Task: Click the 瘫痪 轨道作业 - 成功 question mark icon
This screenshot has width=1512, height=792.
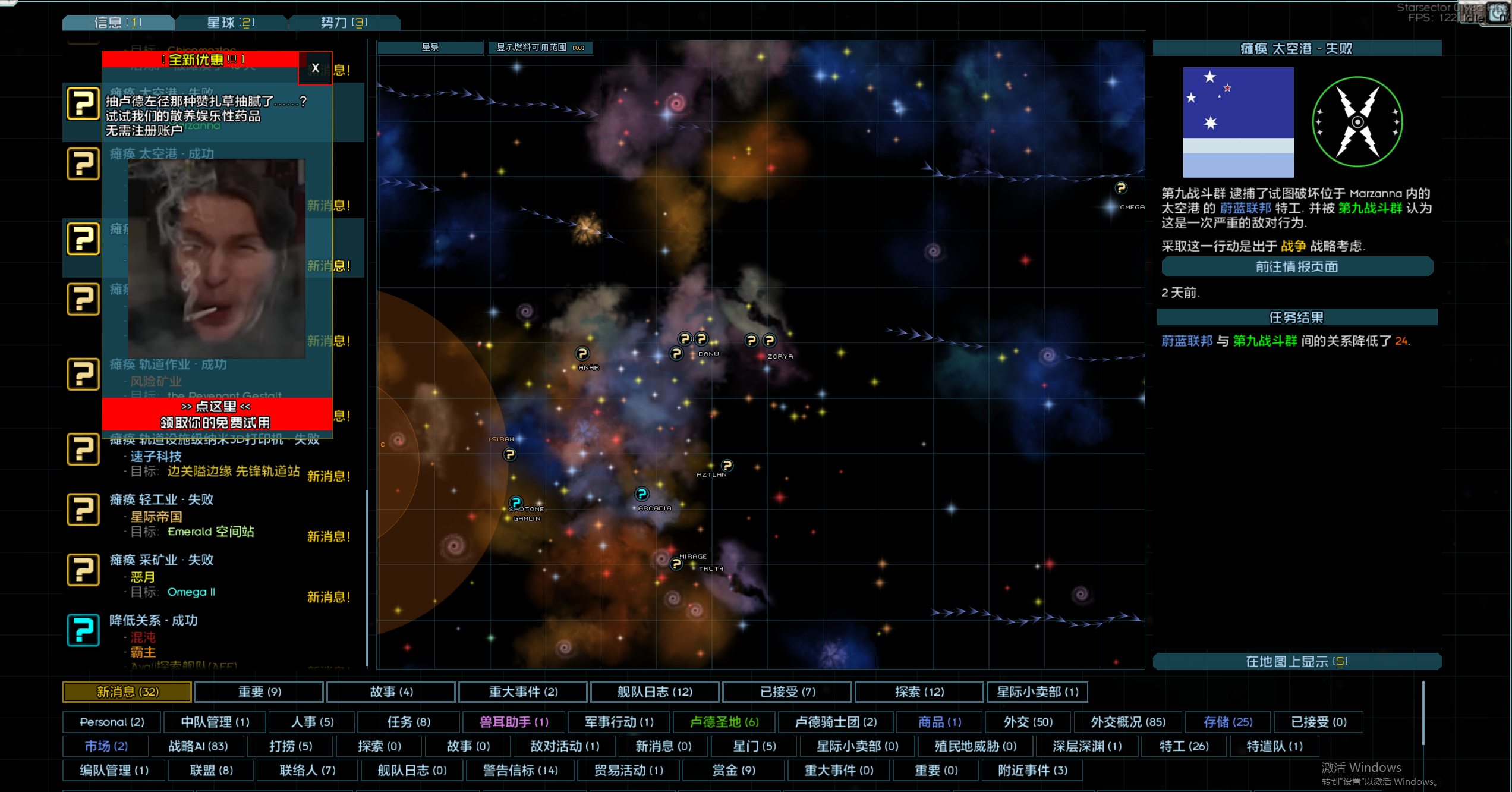Action: pos(83,374)
